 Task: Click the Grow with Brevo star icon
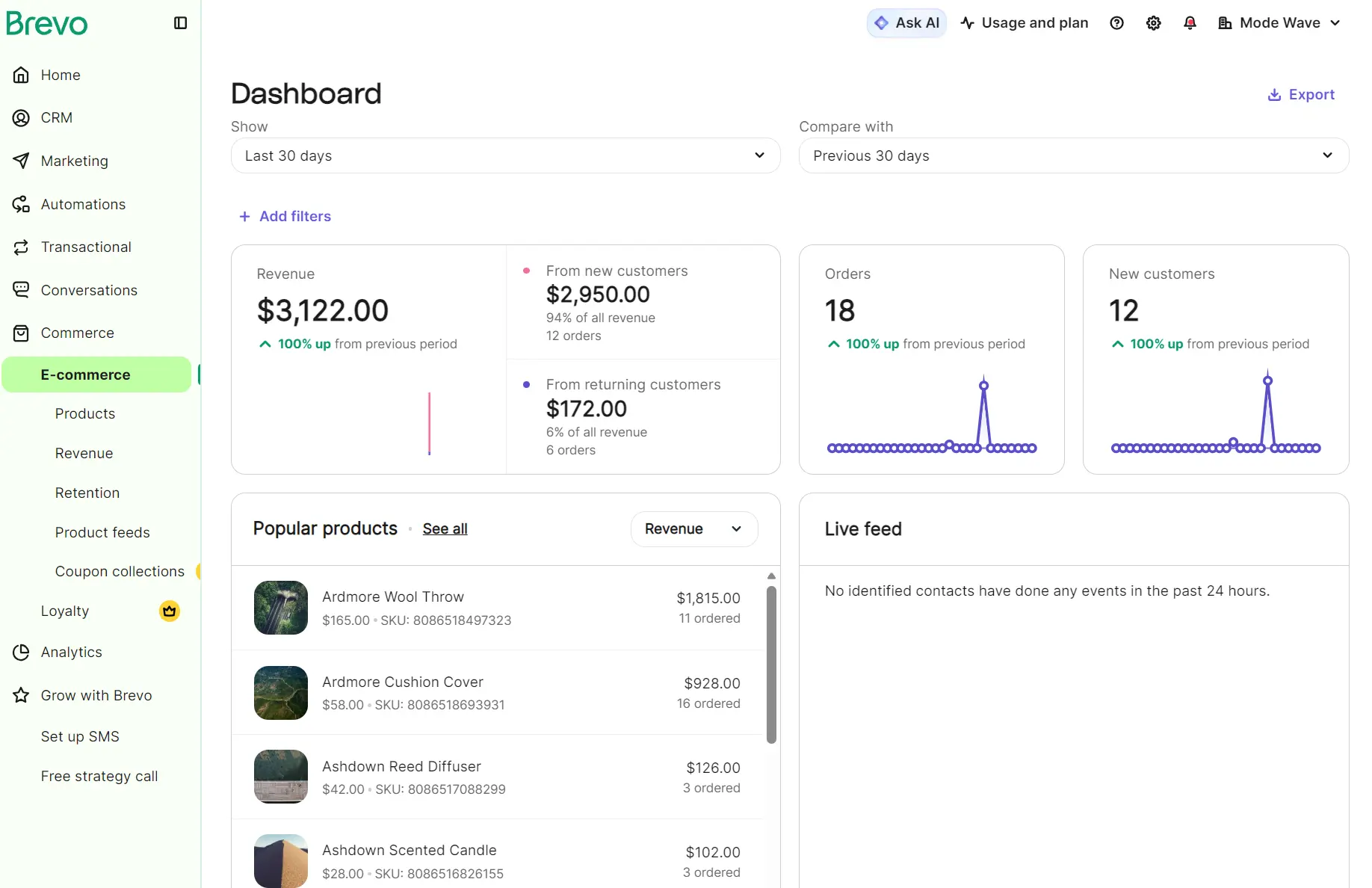[21, 695]
